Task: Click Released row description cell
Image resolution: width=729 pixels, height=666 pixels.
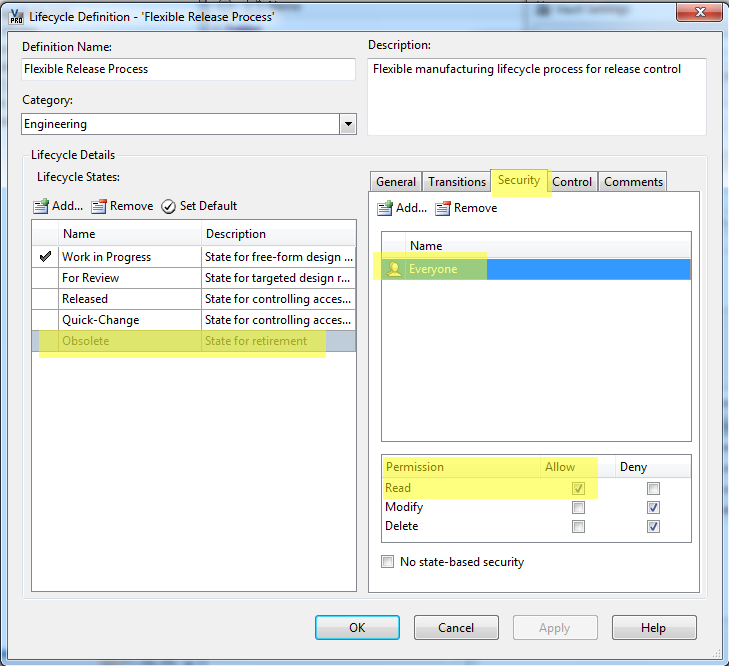Action: (x=278, y=299)
